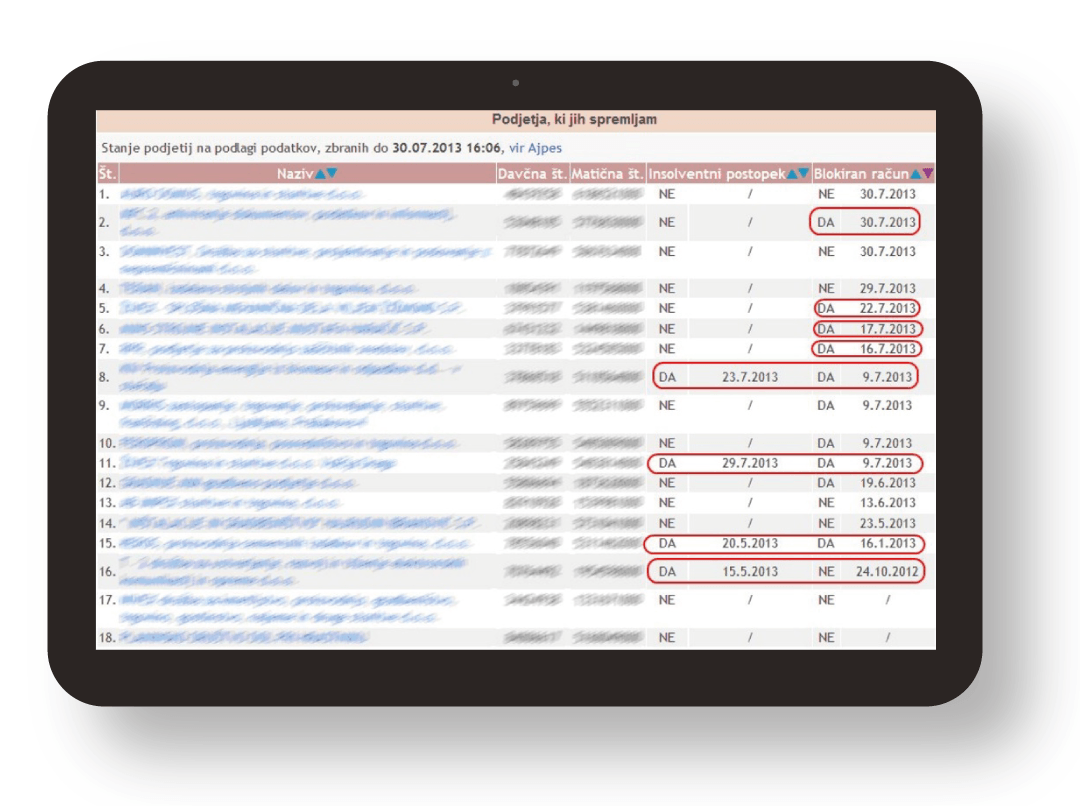Click the 'Naziv' column header
The height and width of the screenshot is (806, 1080).
[295, 174]
